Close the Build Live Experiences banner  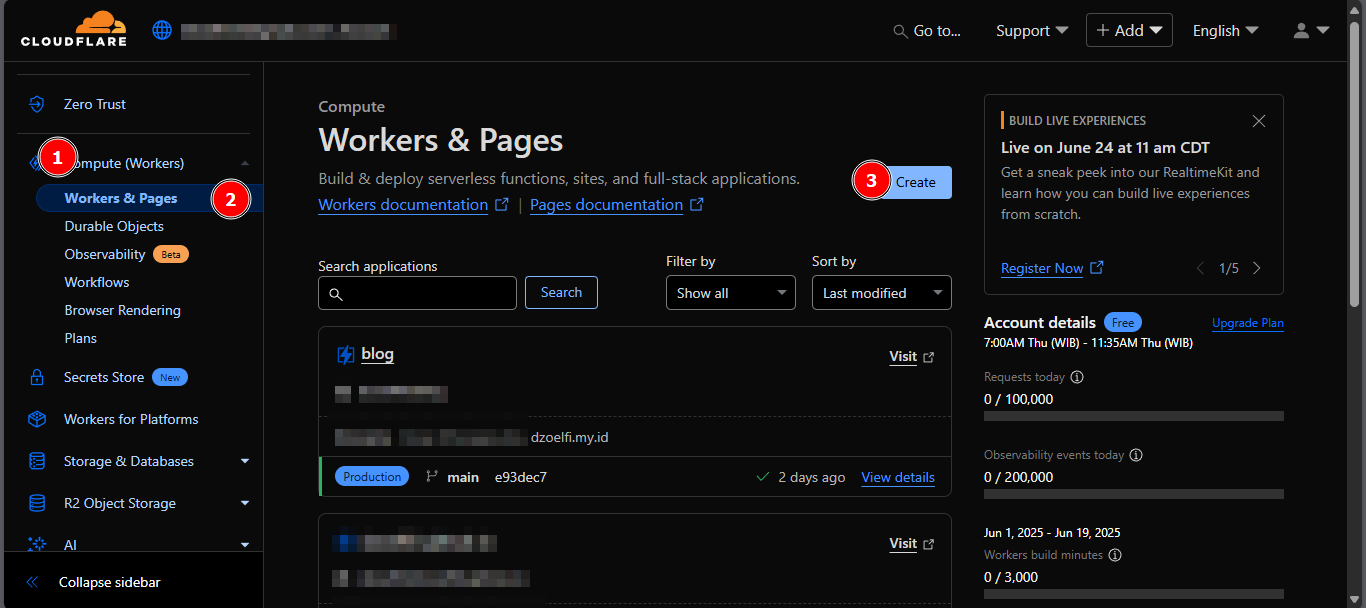click(x=1259, y=121)
